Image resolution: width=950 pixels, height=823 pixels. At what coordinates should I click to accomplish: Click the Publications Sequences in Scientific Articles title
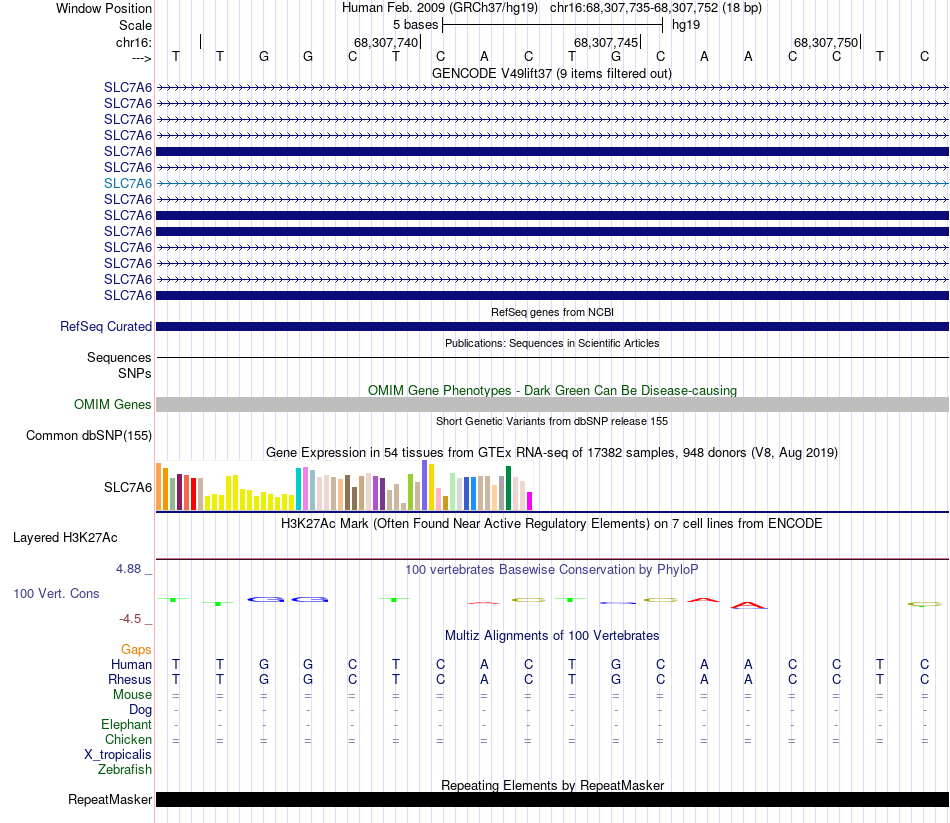point(551,343)
